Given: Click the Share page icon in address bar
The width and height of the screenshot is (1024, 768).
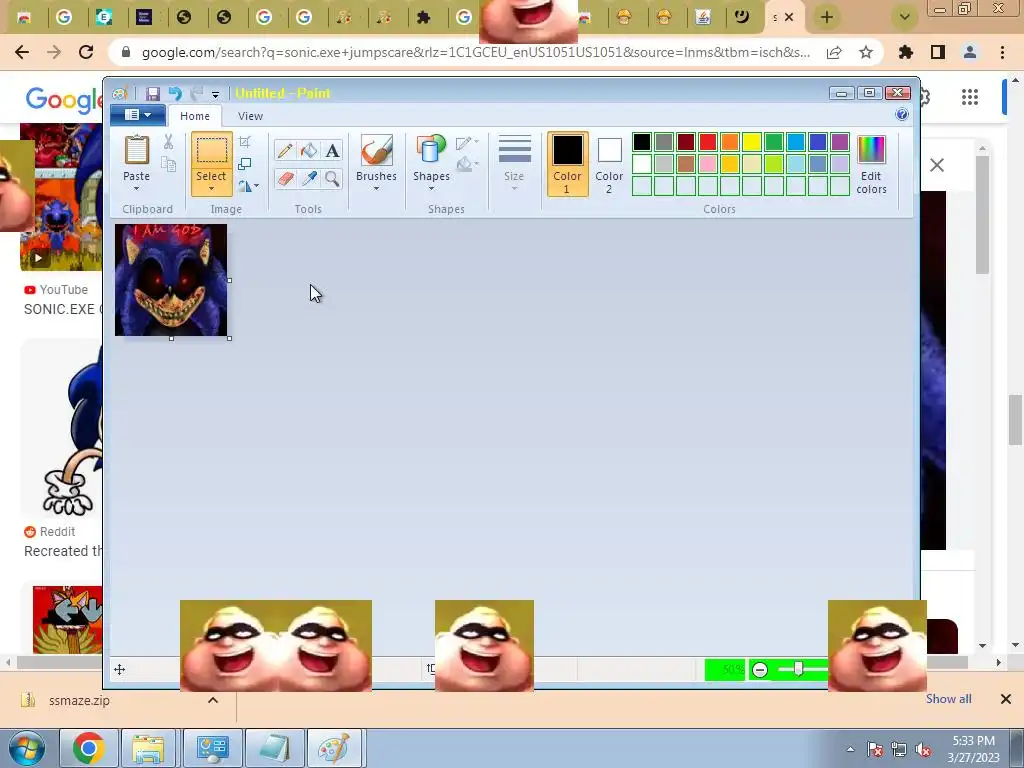Looking at the screenshot, I should (834, 52).
